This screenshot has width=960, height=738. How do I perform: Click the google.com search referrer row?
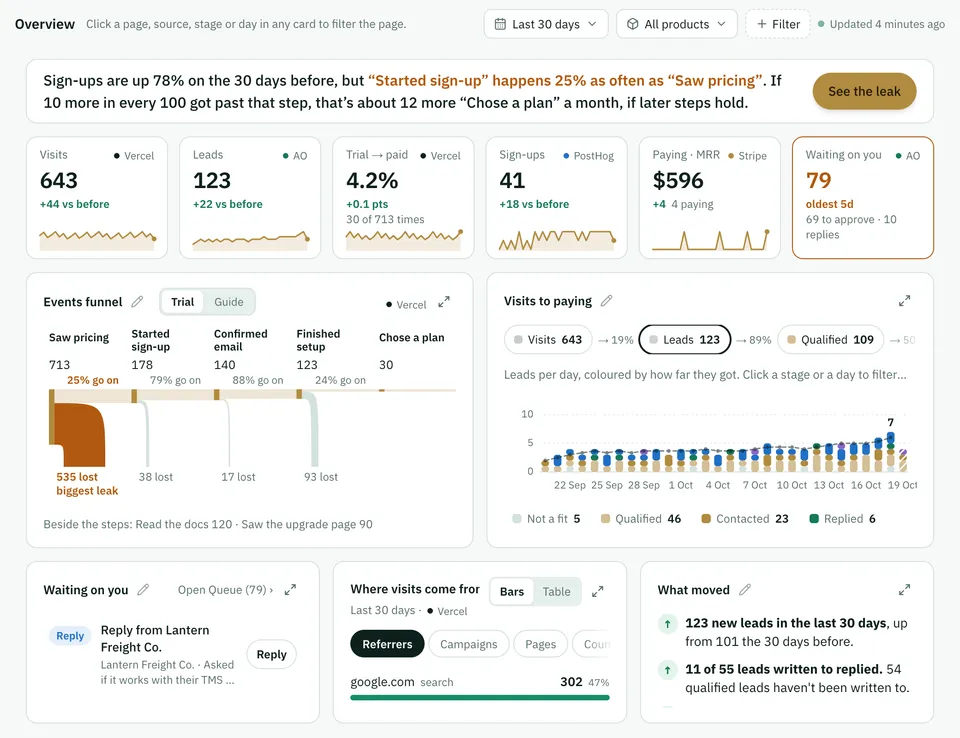[x=479, y=682]
